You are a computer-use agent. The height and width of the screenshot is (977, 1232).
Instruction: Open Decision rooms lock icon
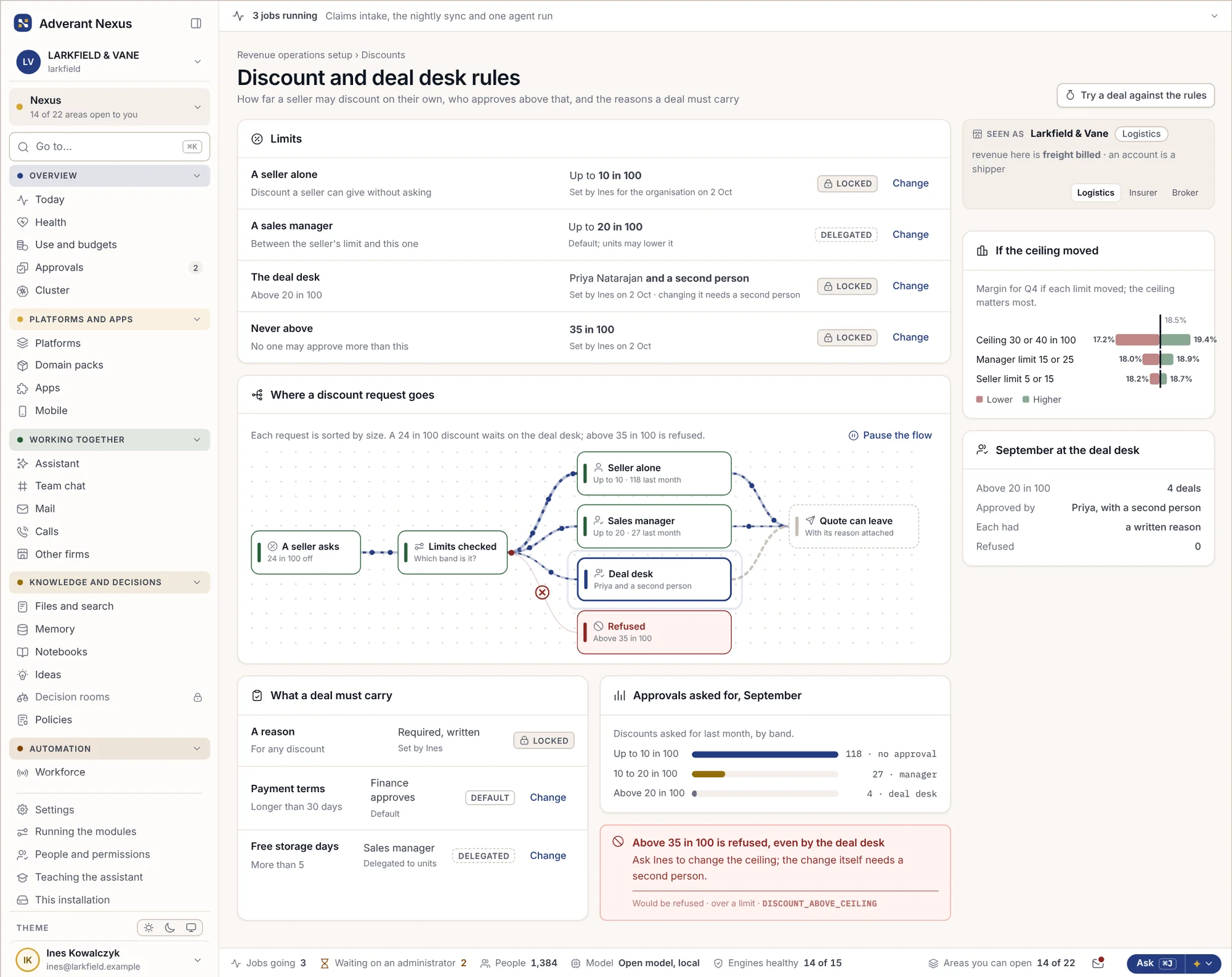click(198, 697)
